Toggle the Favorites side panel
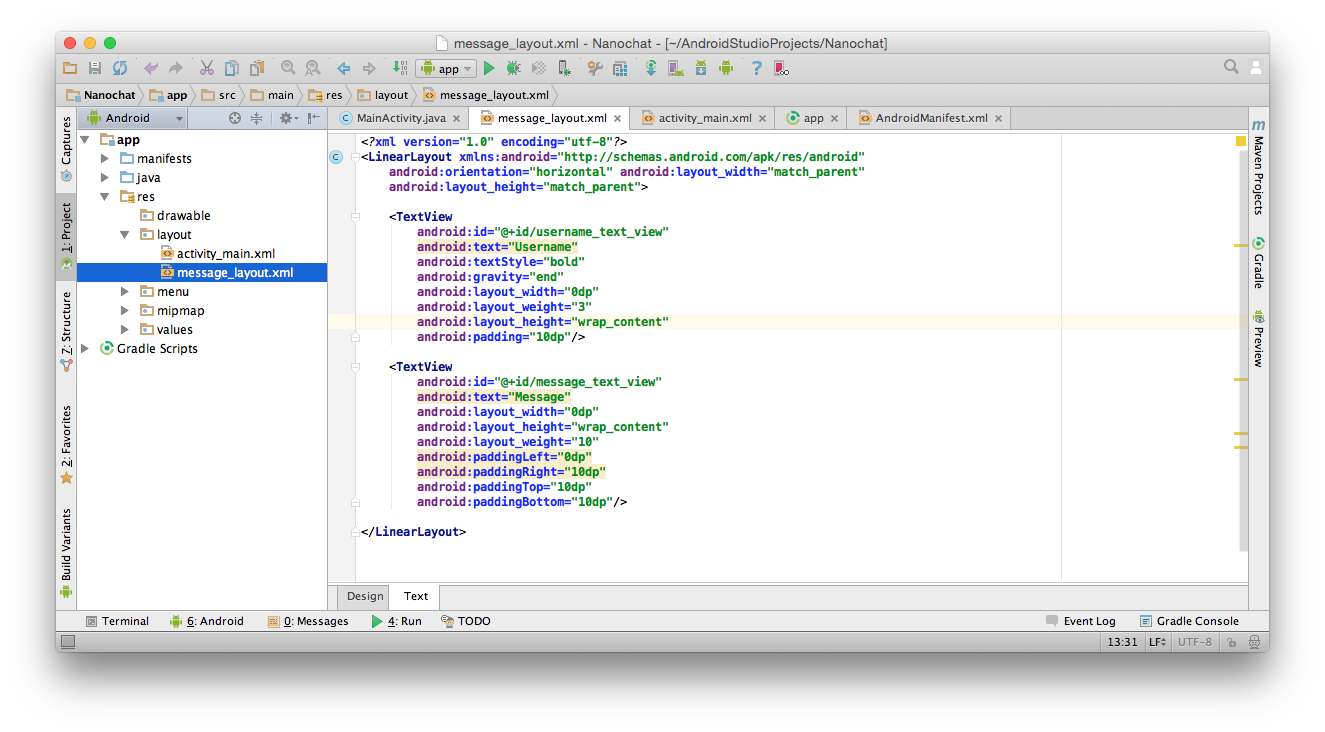The height and width of the screenshot is (732, 1325). [x=66, y=444]
